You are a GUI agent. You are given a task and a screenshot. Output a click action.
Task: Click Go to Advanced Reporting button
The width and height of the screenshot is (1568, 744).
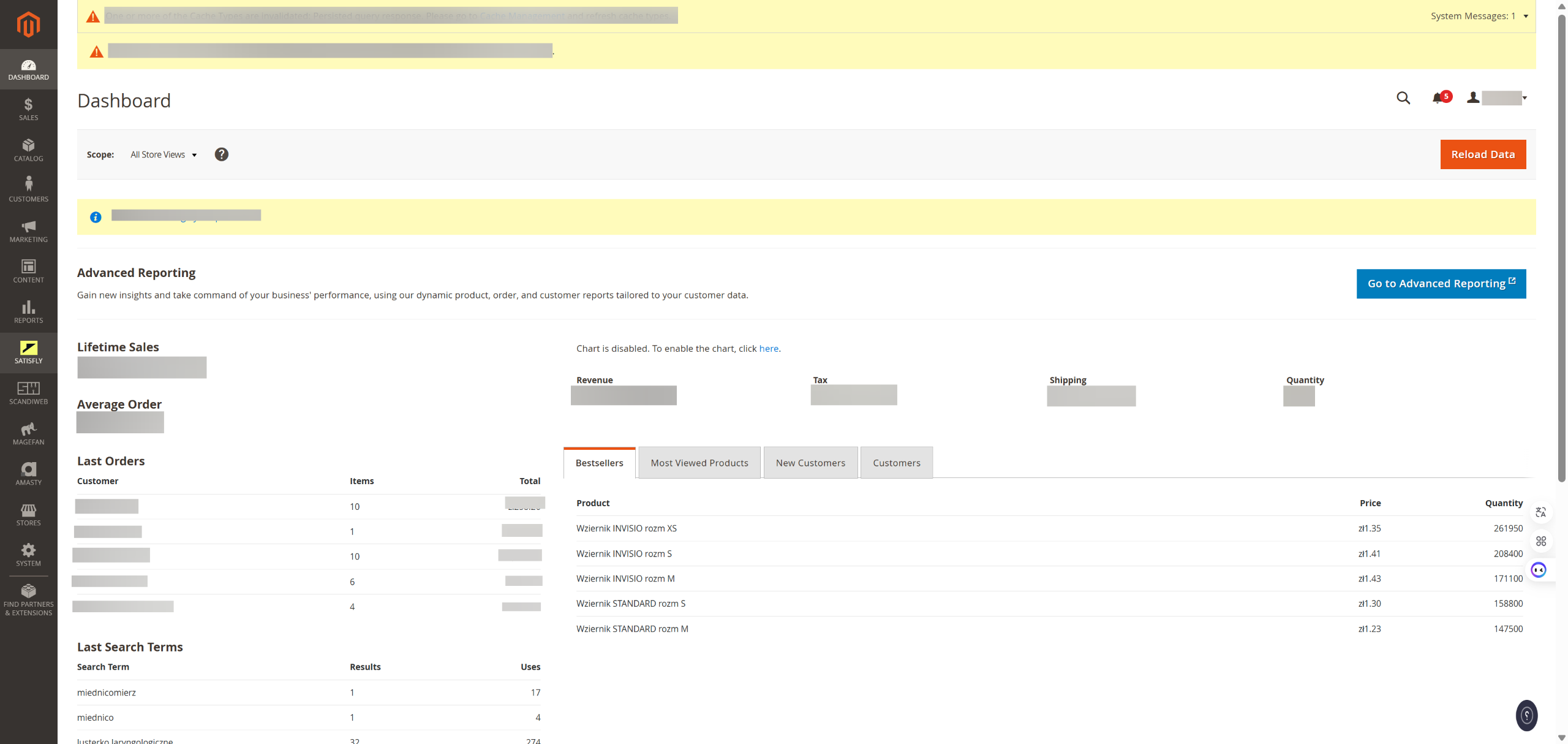click(1441, 284)
